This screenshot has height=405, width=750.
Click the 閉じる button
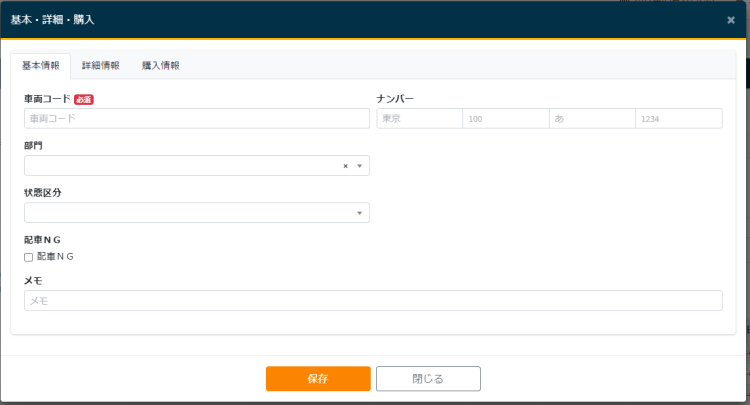click(x=428, y=379)
